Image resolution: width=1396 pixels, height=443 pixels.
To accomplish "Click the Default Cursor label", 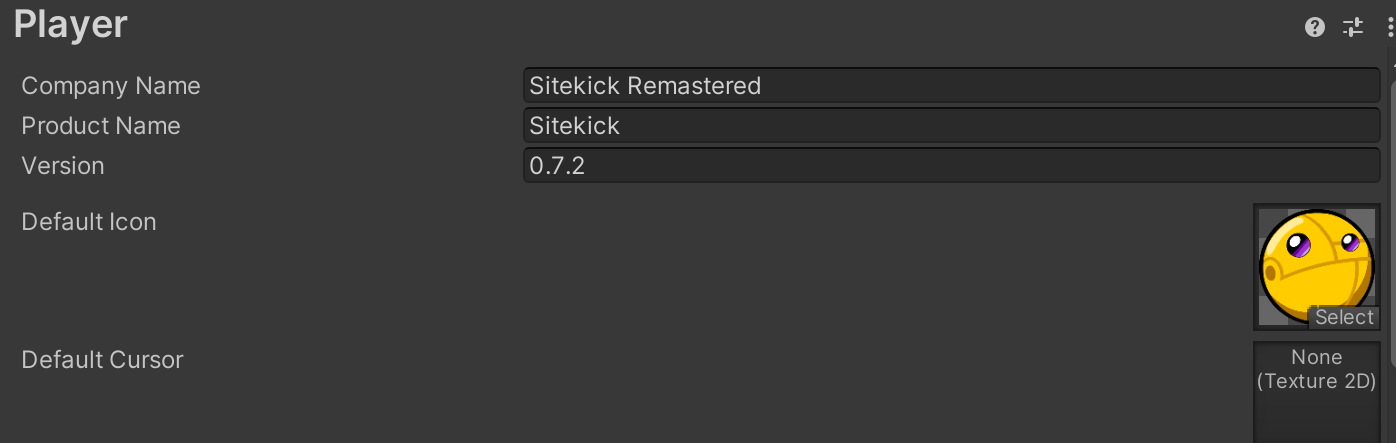I will pos(103,360).
